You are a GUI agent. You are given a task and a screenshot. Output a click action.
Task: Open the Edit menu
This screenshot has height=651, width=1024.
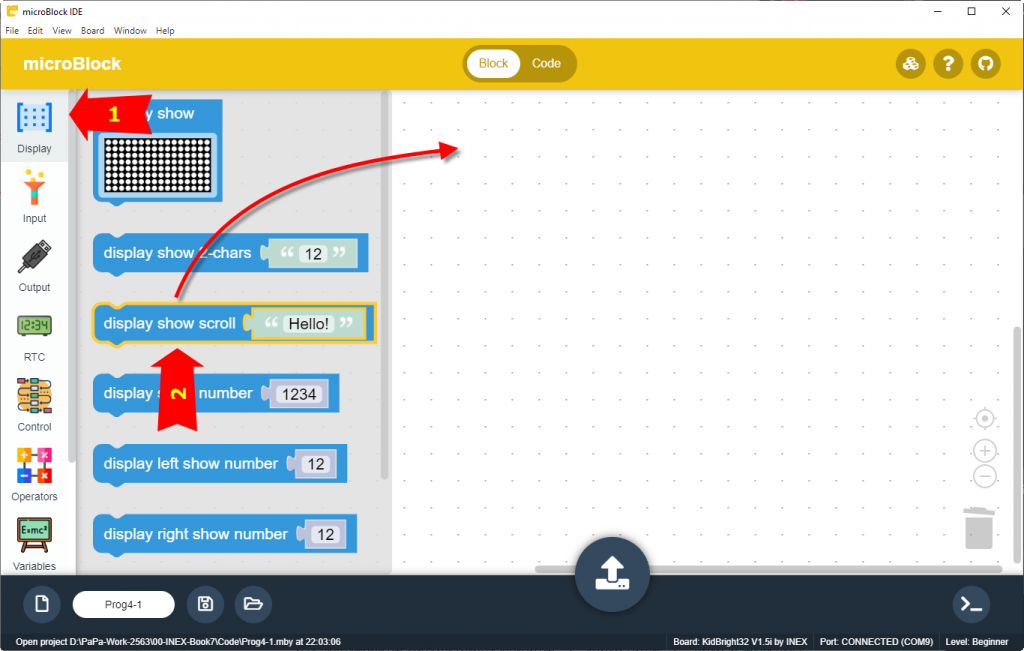click(x=35, y=31)
